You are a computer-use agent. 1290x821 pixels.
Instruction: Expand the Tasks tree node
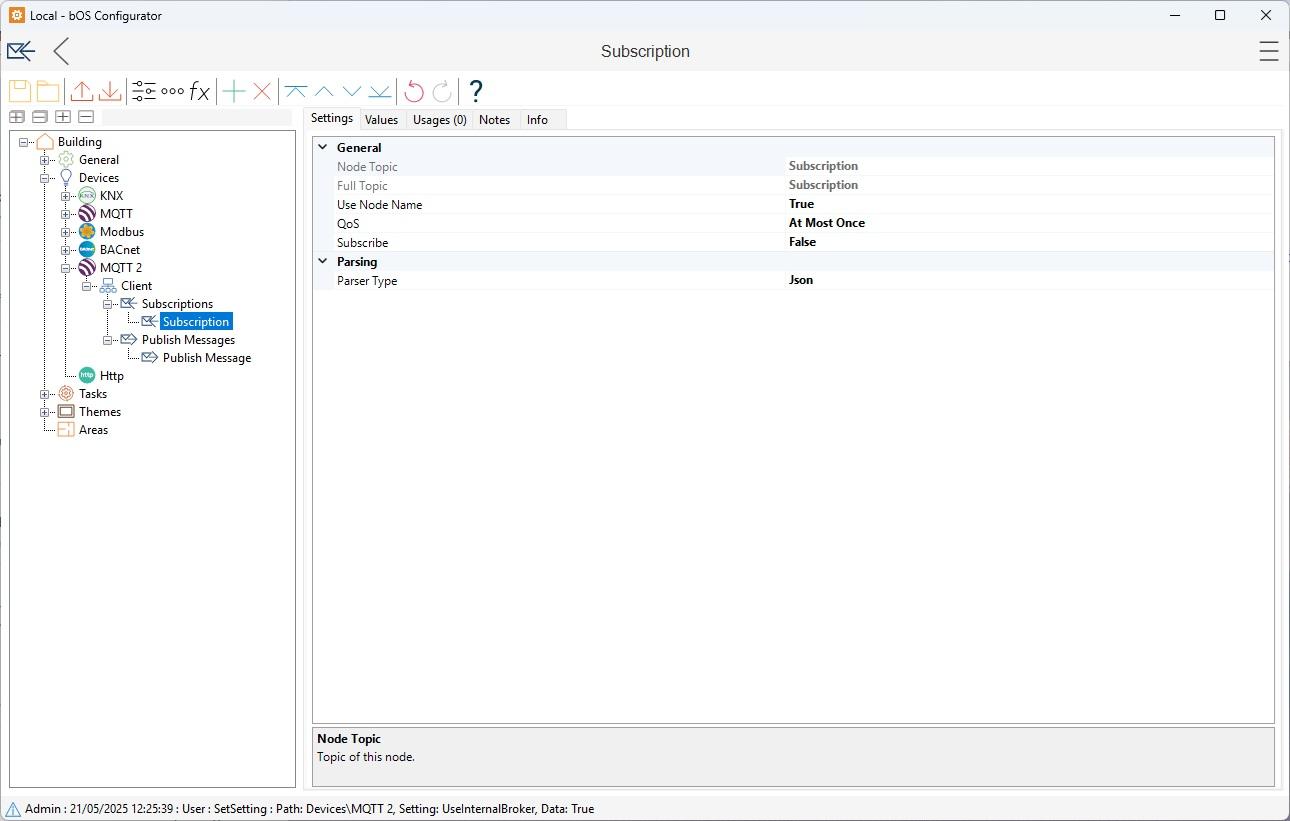[45, 394]
